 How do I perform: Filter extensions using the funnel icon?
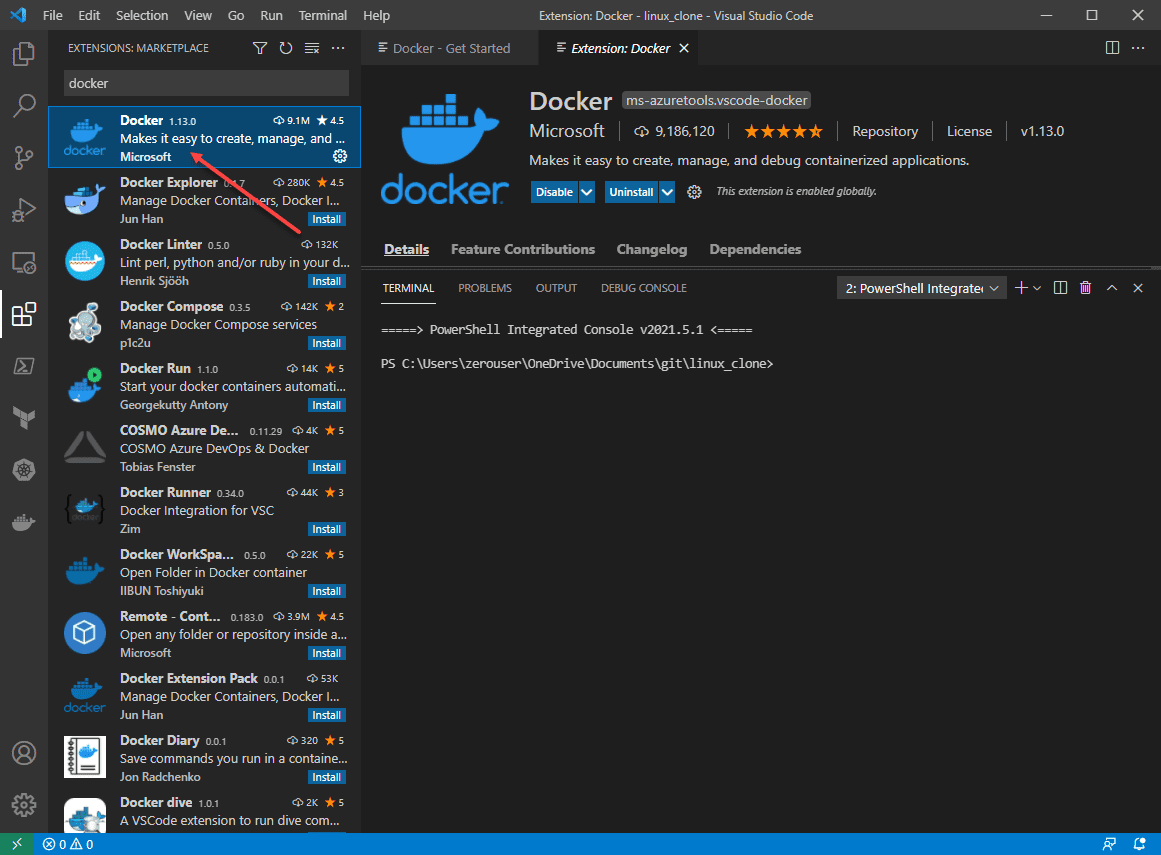click(260, 48)
